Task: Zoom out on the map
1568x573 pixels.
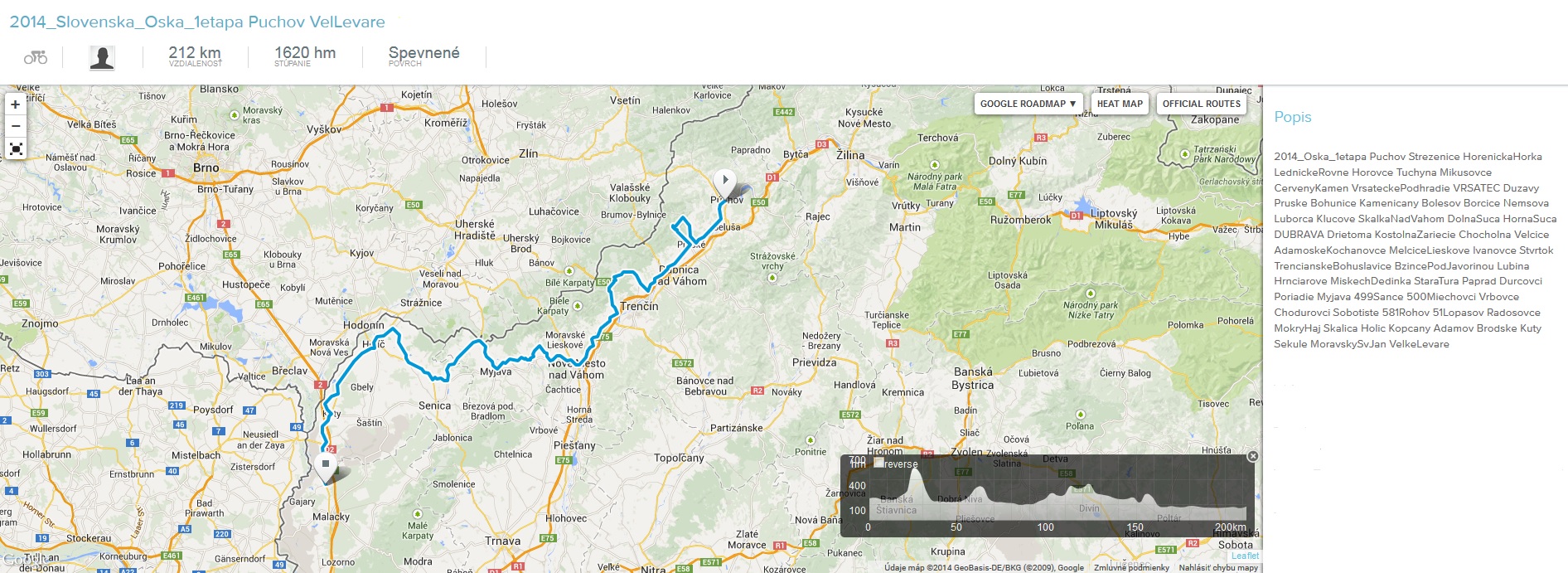Action: 16,126
